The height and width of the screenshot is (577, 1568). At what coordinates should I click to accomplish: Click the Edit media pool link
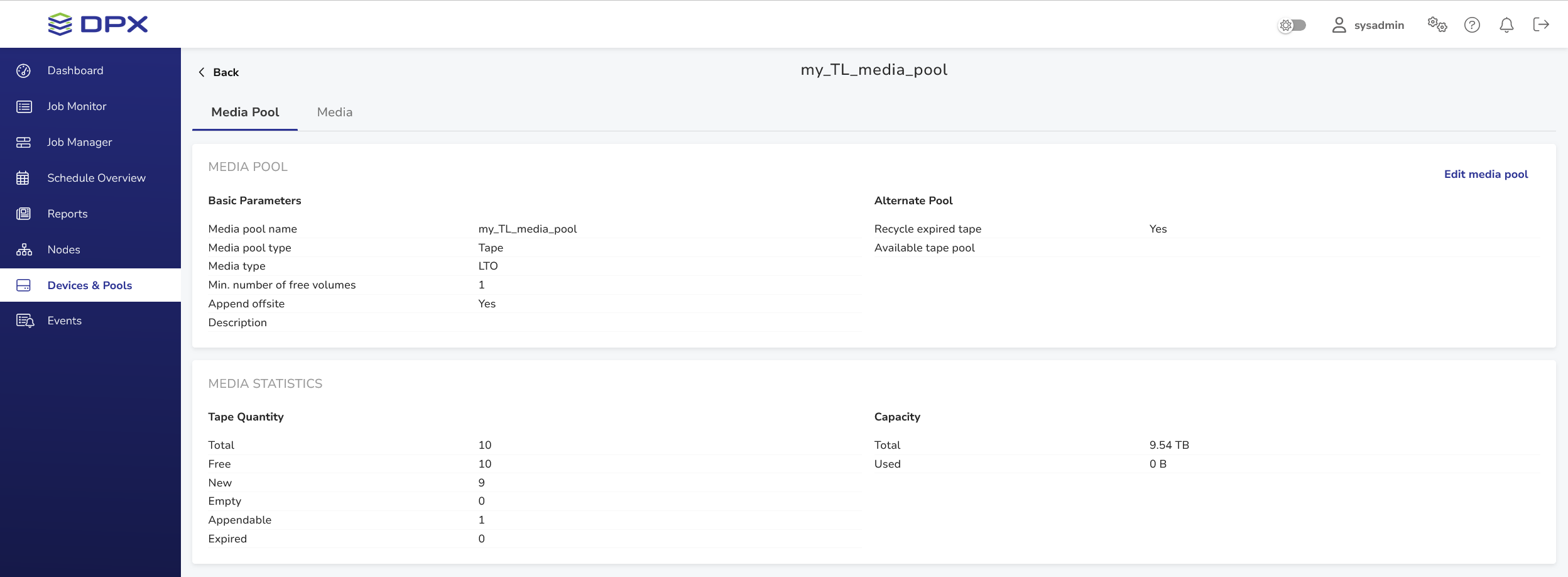pyautogui.click(x=1486, y=175)
